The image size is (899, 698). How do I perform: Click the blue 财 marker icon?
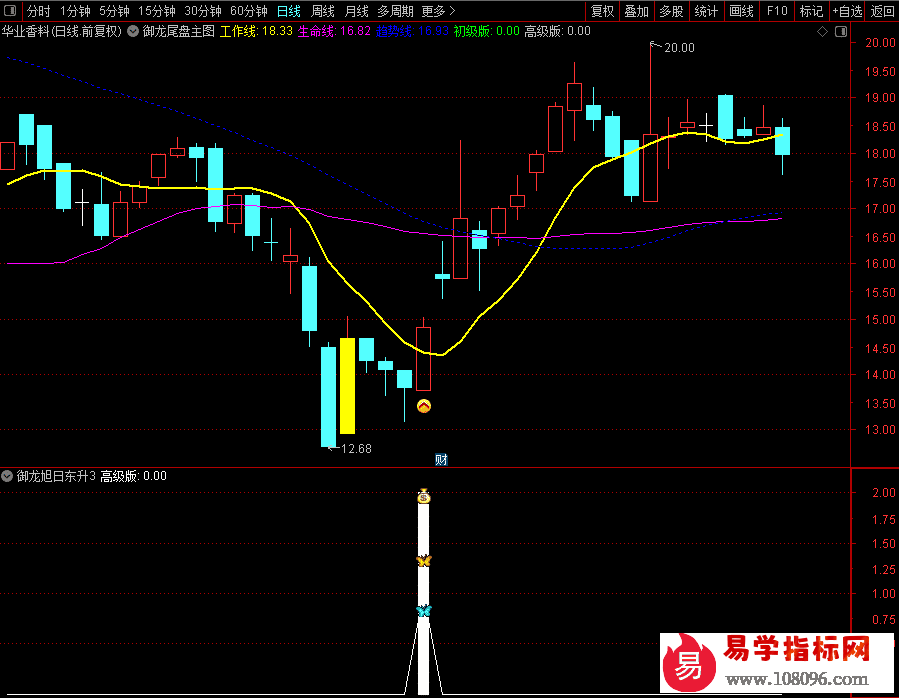coord(441,460)
